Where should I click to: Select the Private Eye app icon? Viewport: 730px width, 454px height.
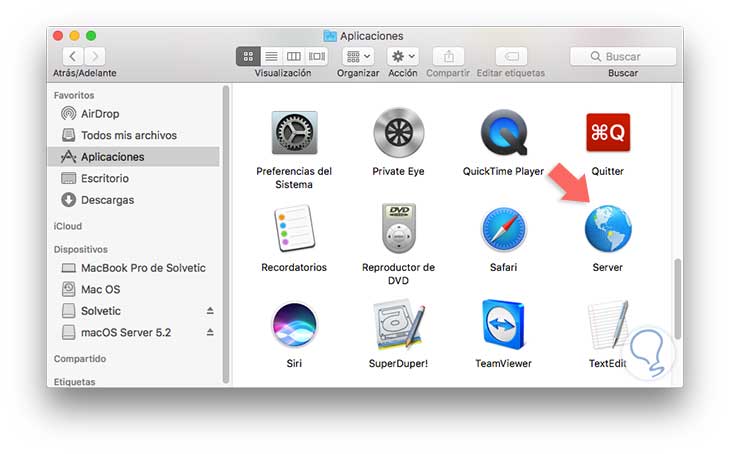coord(399,133)
